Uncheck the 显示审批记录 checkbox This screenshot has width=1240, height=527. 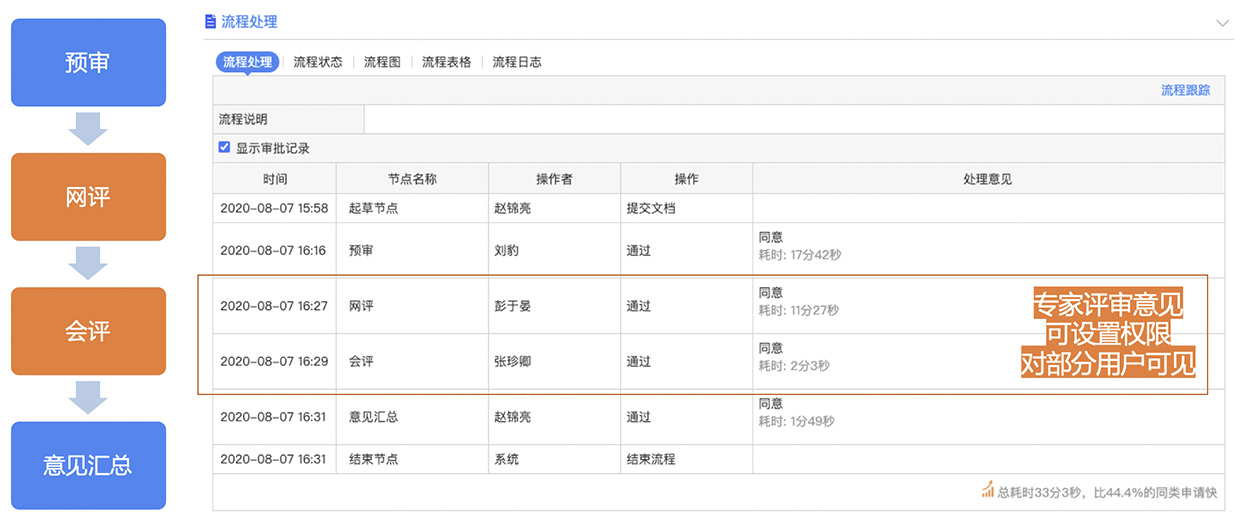point(225,147)
